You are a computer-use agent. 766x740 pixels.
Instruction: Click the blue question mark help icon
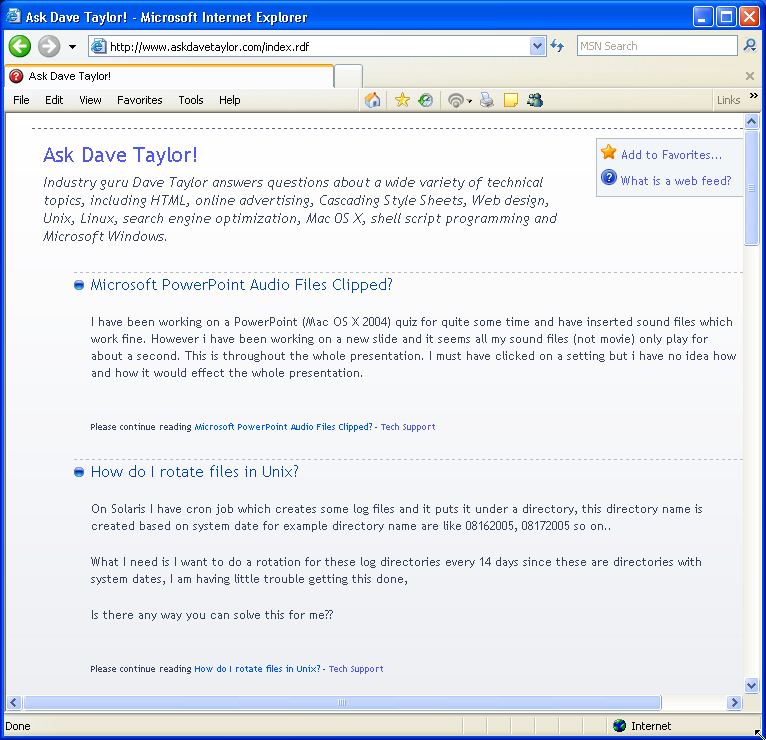[x=609, y=177]
